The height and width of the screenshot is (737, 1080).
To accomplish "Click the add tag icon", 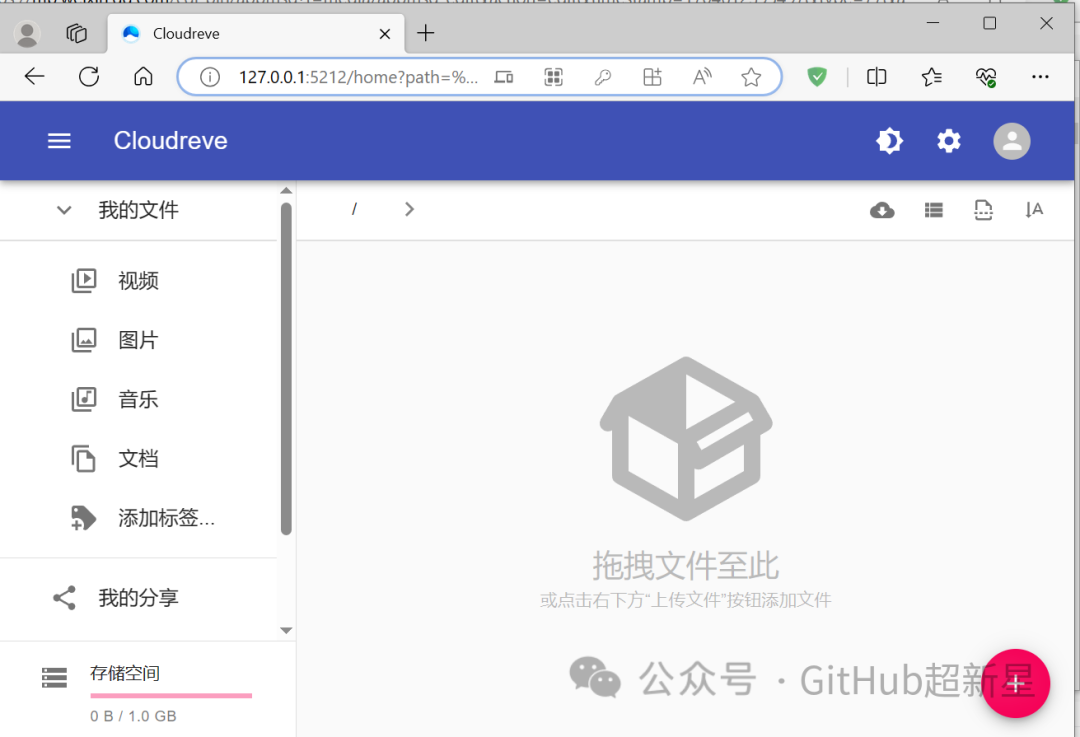I will (84, 518).
